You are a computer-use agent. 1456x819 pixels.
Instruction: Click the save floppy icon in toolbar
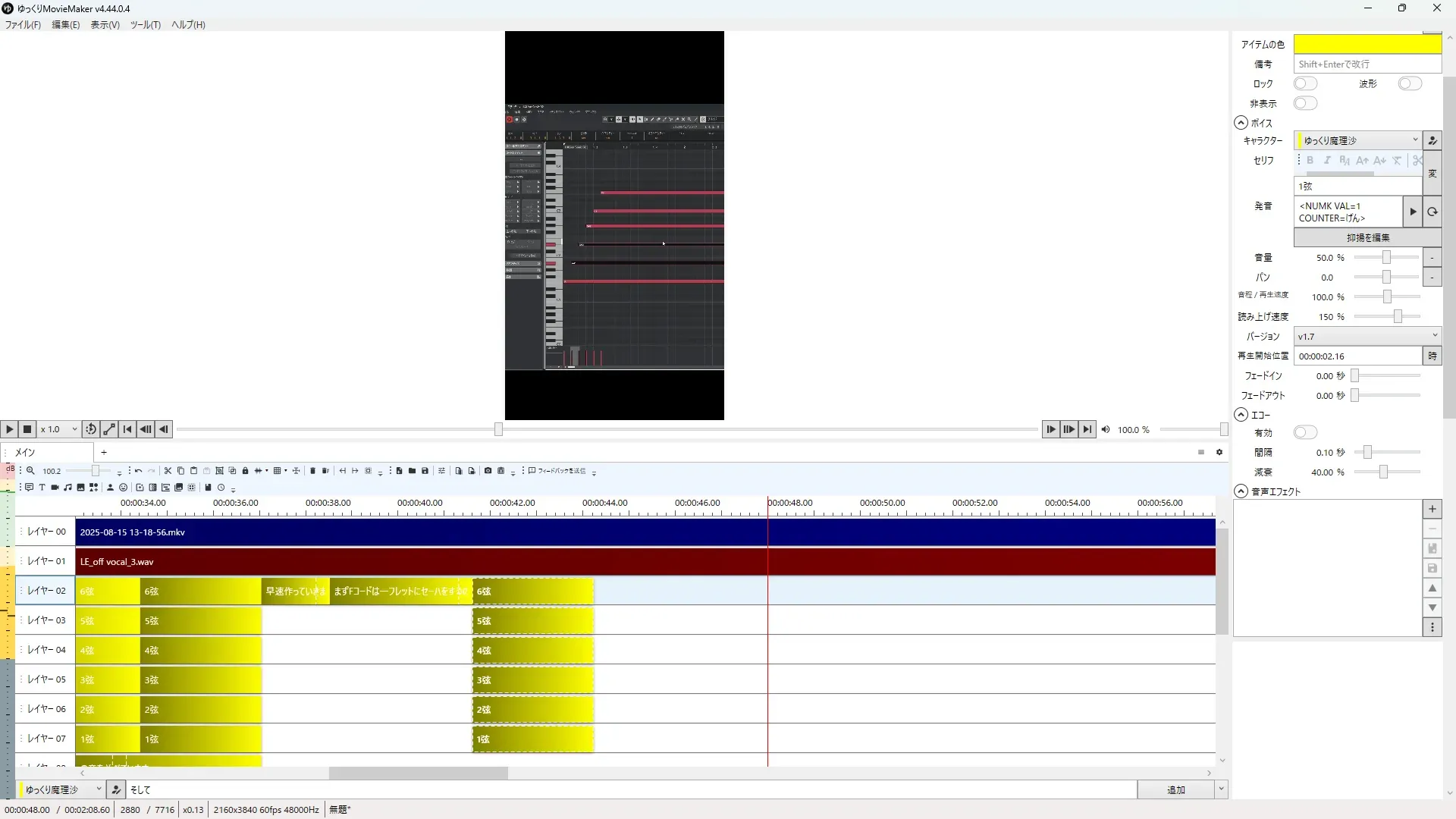(x=425, y=471)
